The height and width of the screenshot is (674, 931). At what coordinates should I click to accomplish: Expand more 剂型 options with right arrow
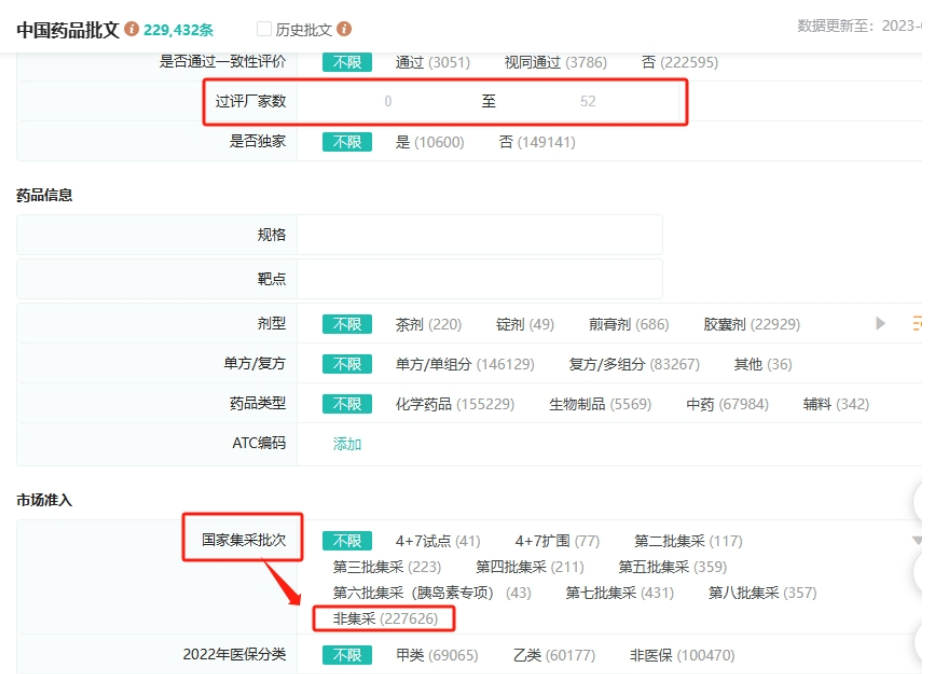[x=880, y=324]
